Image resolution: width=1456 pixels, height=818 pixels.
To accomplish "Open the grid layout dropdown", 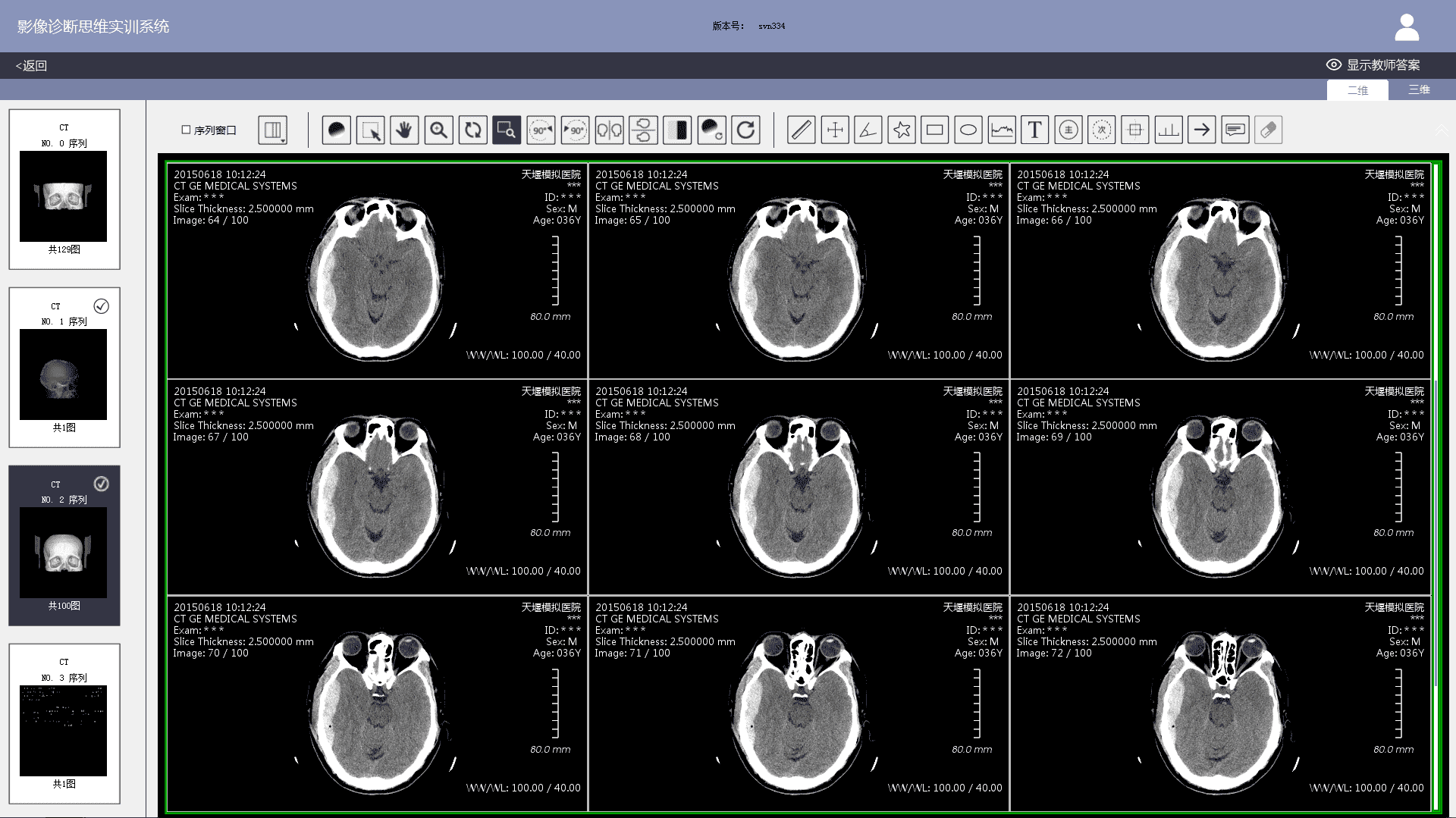I will pyautogui.click(x=275, y=130).
